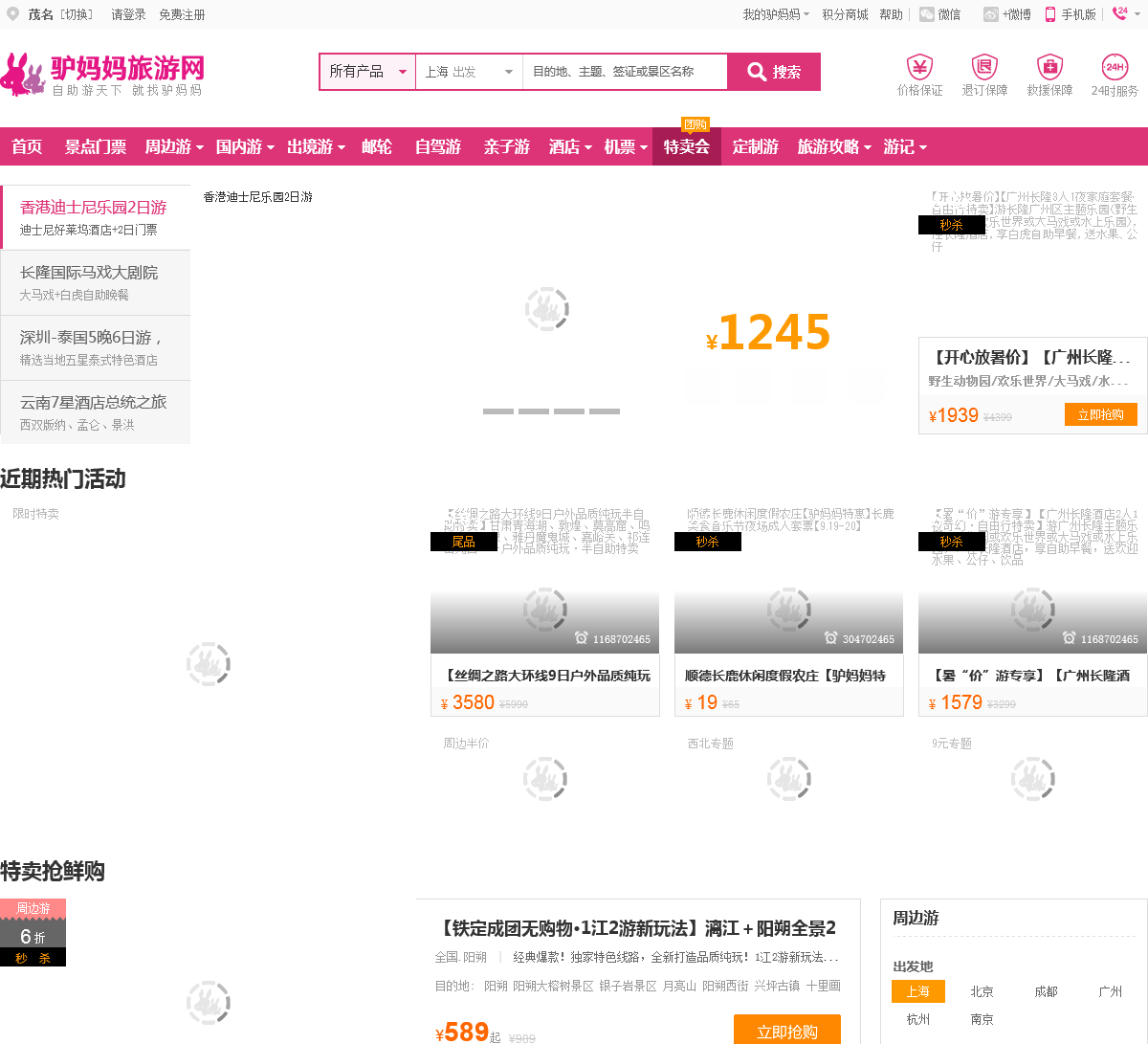Select second carousel indicator bar

534,411
